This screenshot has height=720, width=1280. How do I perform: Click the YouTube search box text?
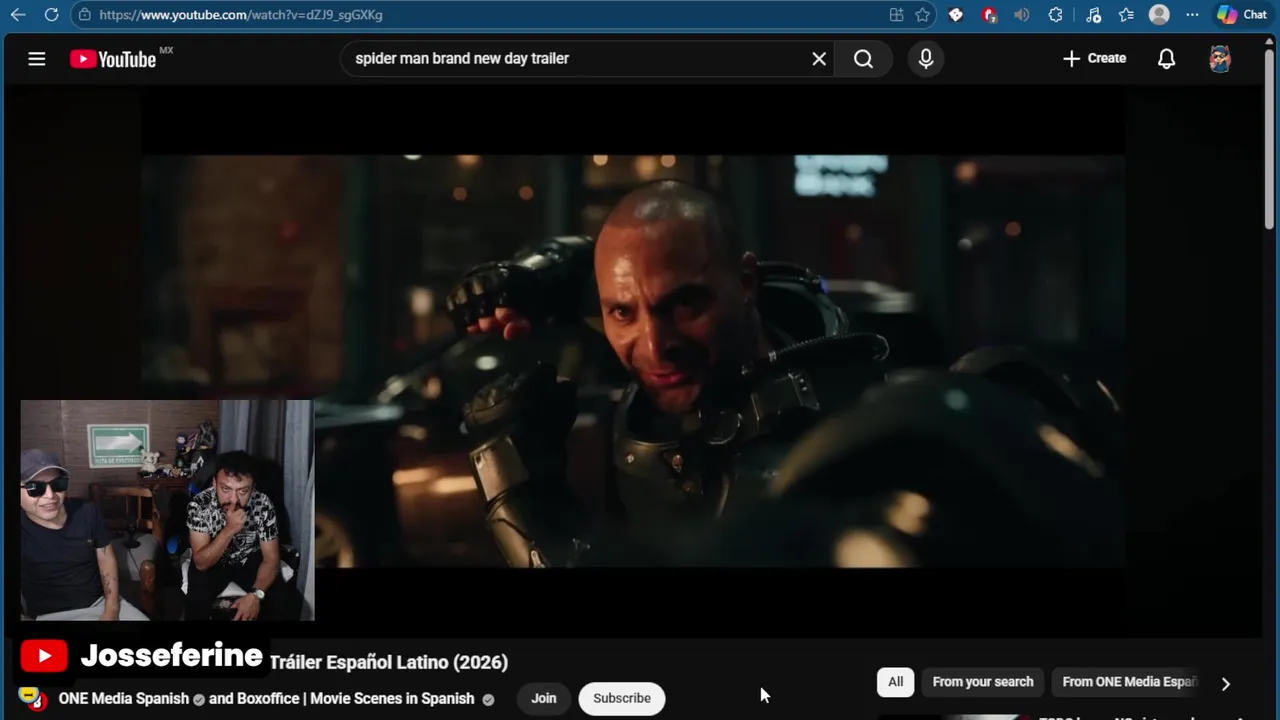coord(462,58)
